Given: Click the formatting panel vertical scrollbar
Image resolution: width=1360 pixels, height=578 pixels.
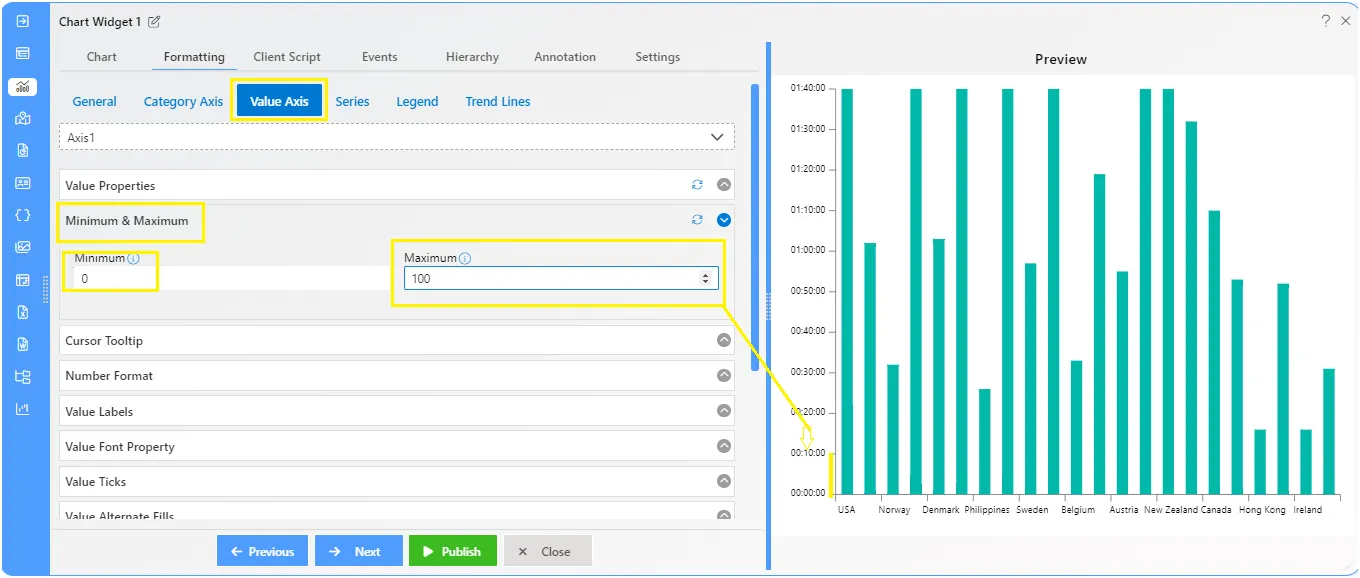Looking at the screenshot, I should point(755,228).
